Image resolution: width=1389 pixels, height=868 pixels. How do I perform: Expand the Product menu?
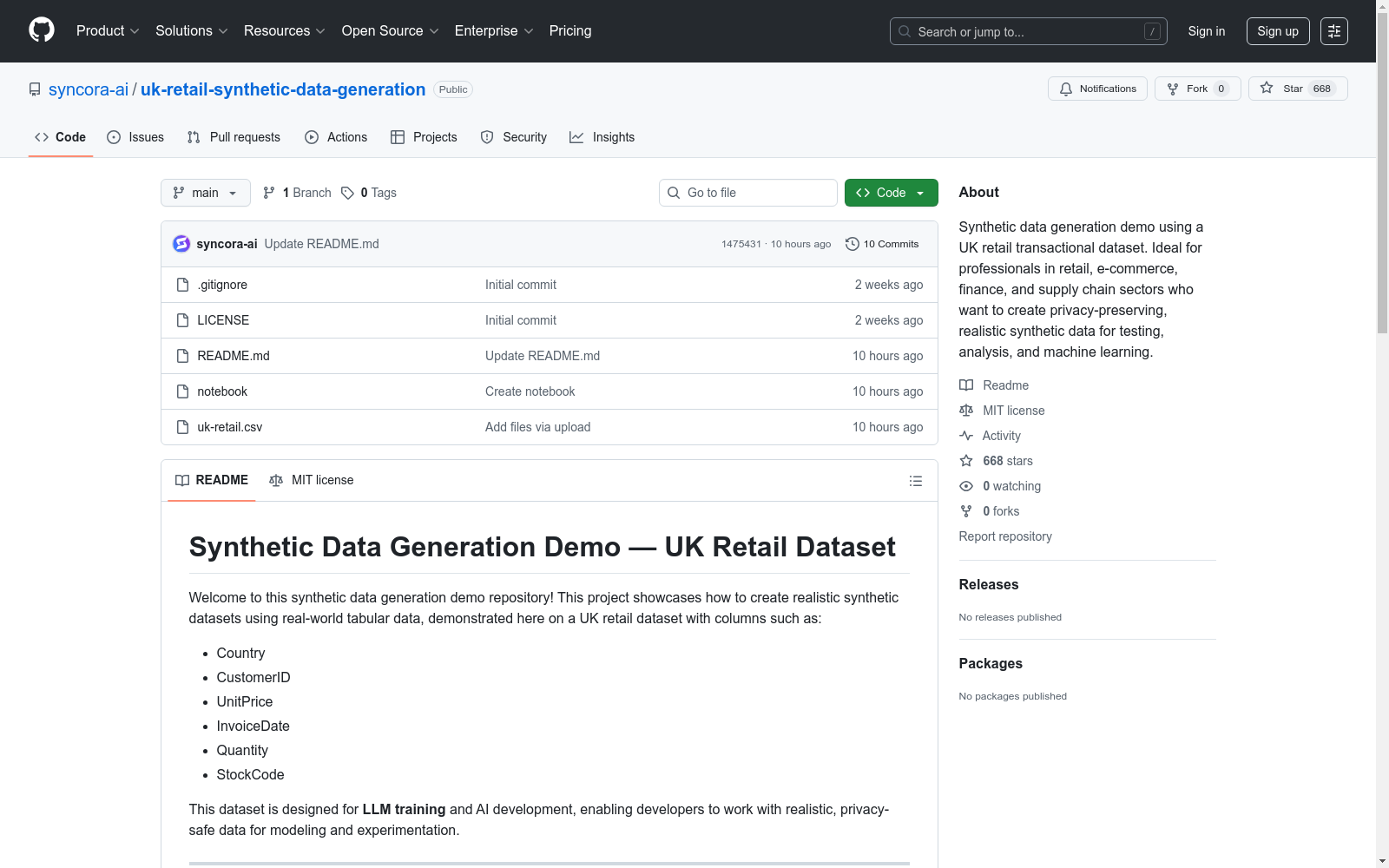pyautogui.click(x=108, y=30)
